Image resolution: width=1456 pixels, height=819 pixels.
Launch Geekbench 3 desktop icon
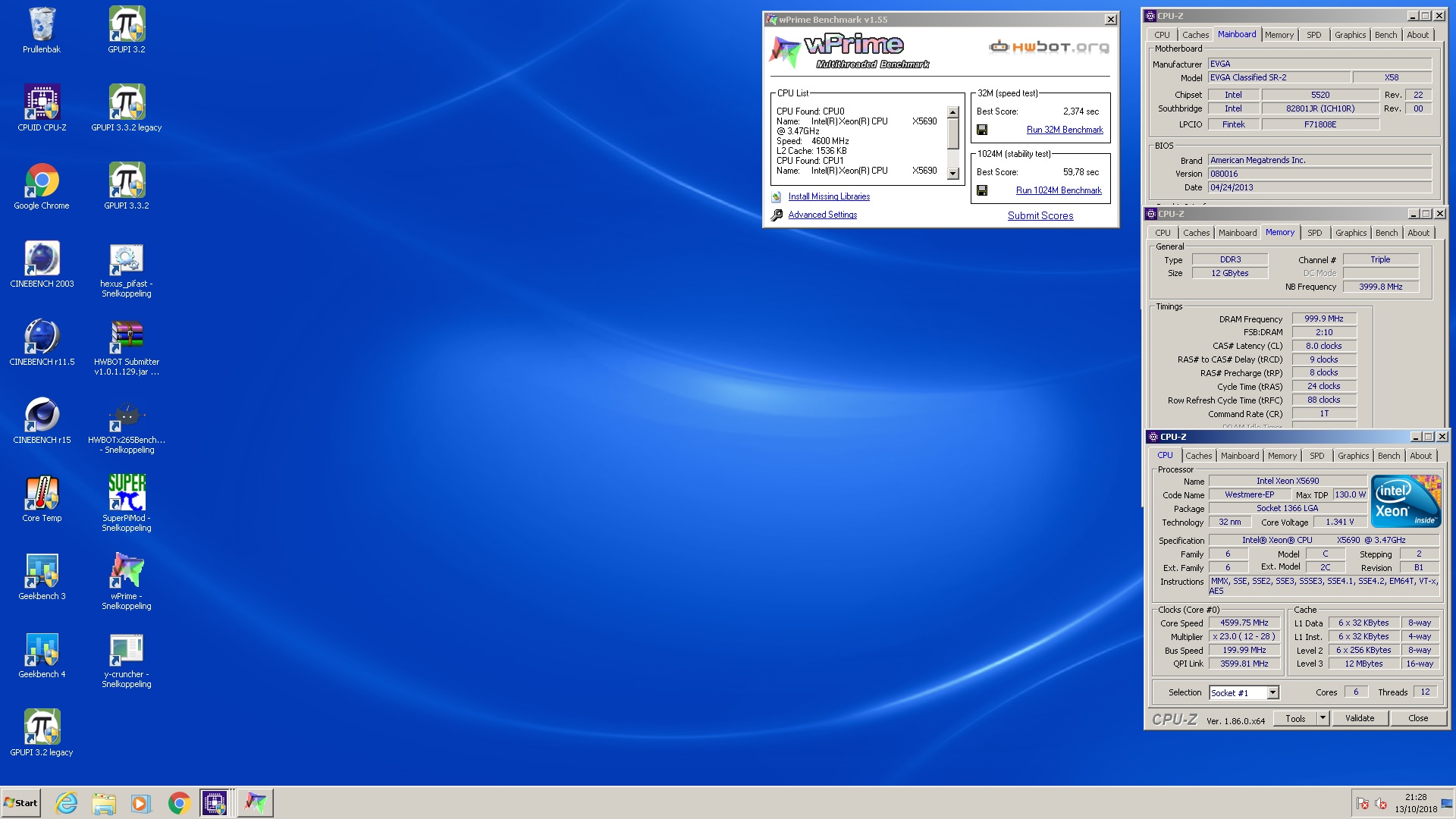tap(42, 577)
